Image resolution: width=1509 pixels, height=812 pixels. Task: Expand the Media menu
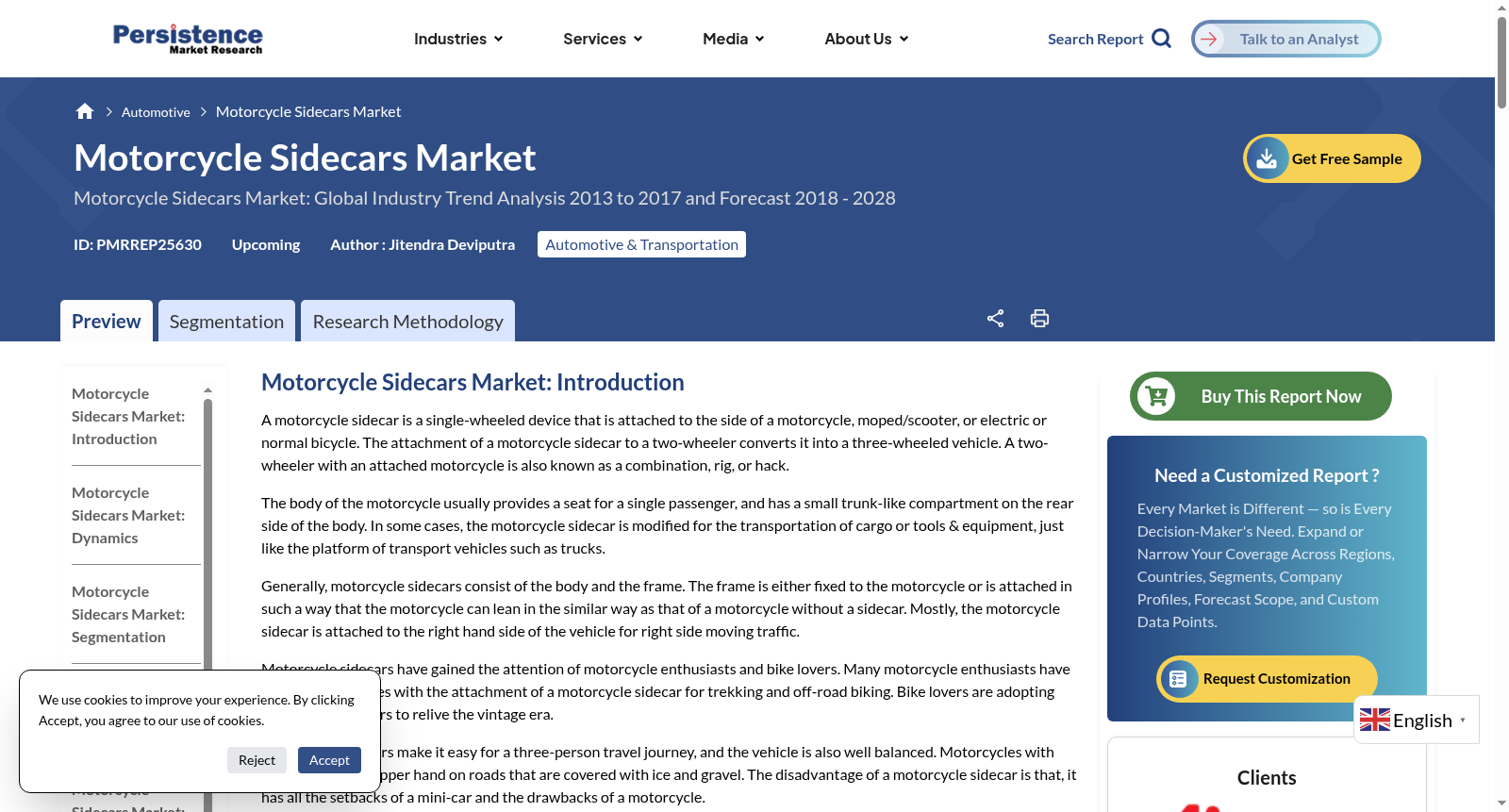pyautogui.click(x=733, y=39)
